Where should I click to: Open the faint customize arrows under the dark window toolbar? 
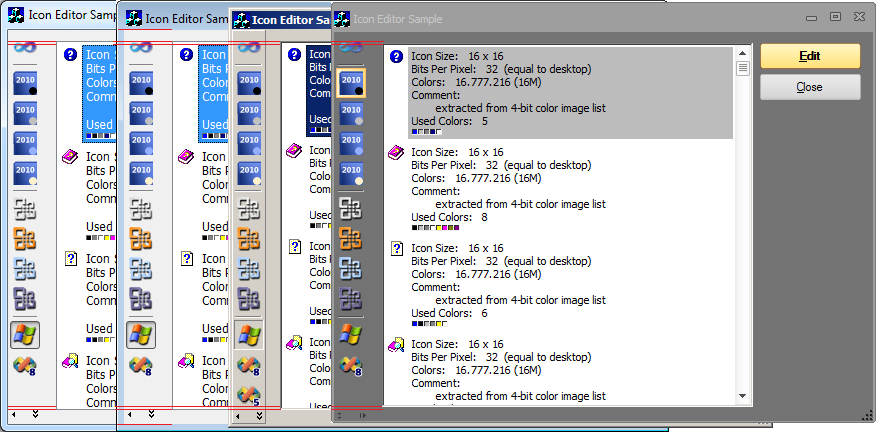pyautogui.click(x=340, y=416)
